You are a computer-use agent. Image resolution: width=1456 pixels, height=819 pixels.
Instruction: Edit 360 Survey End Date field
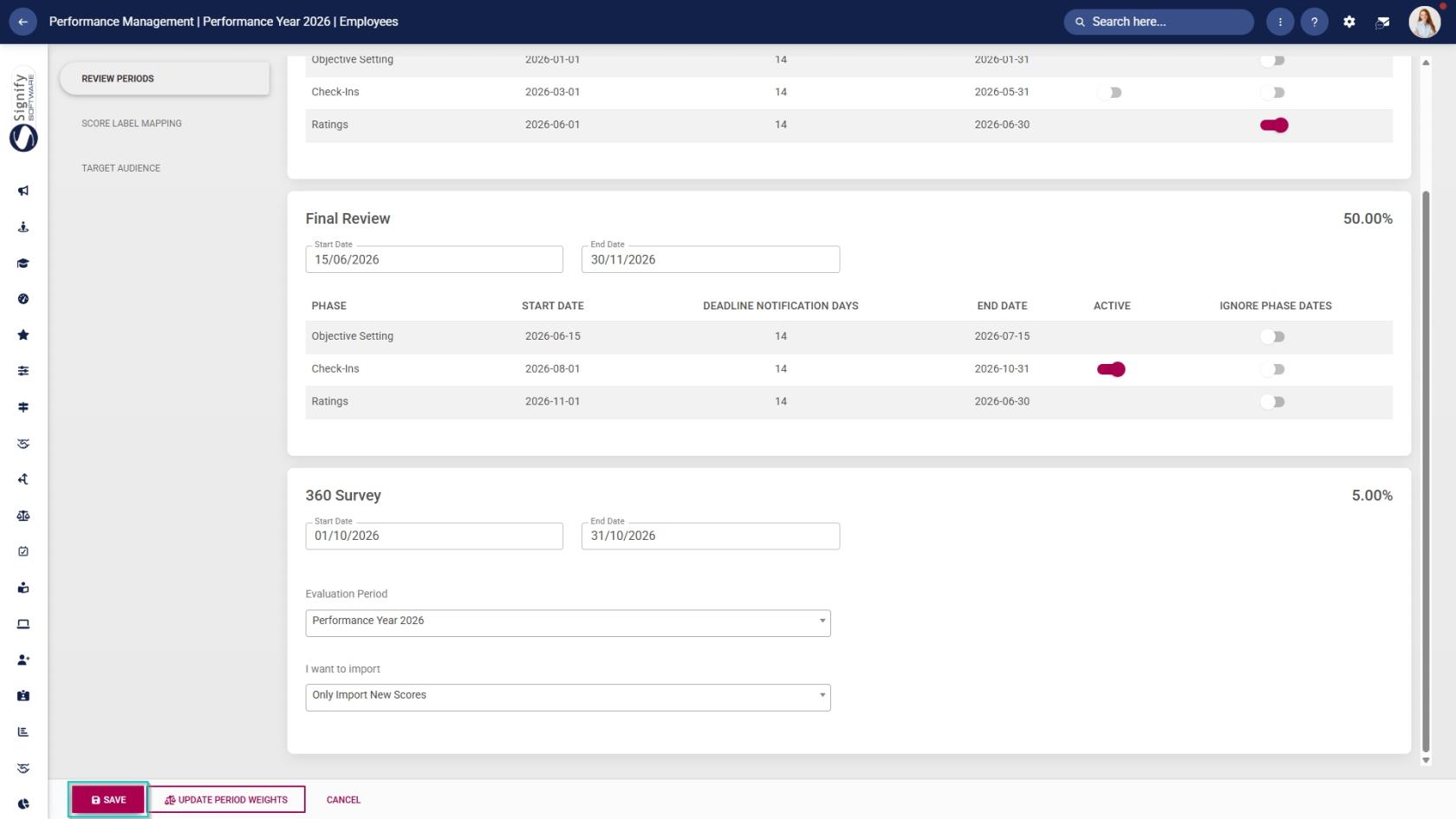tap(711, 536)
